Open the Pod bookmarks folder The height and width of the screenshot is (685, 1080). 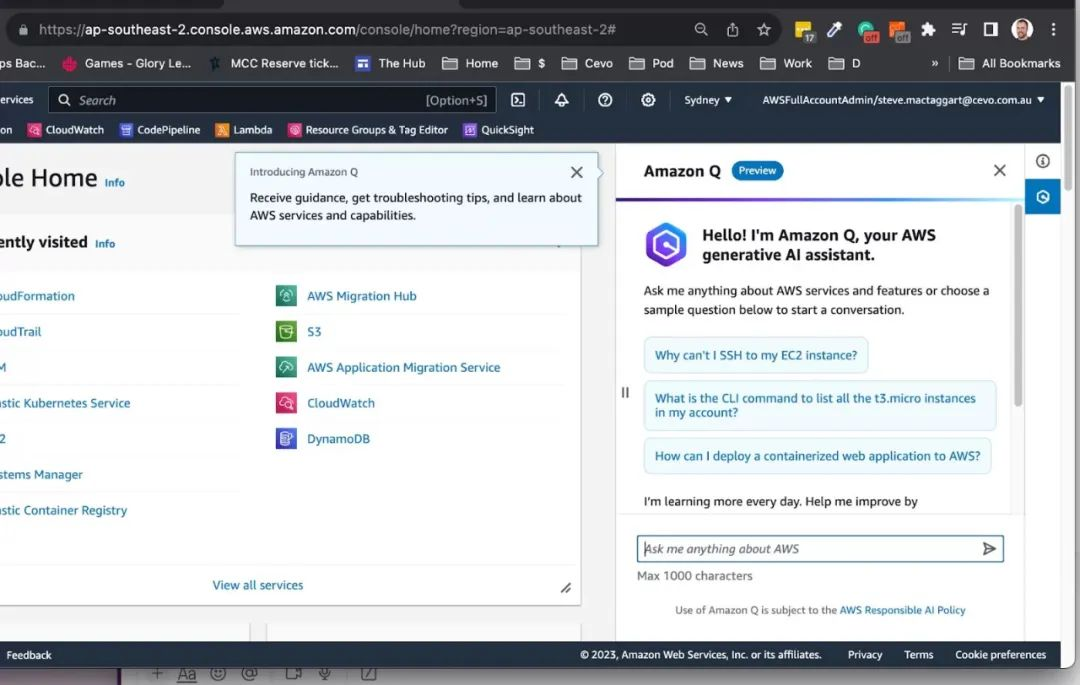652,63
